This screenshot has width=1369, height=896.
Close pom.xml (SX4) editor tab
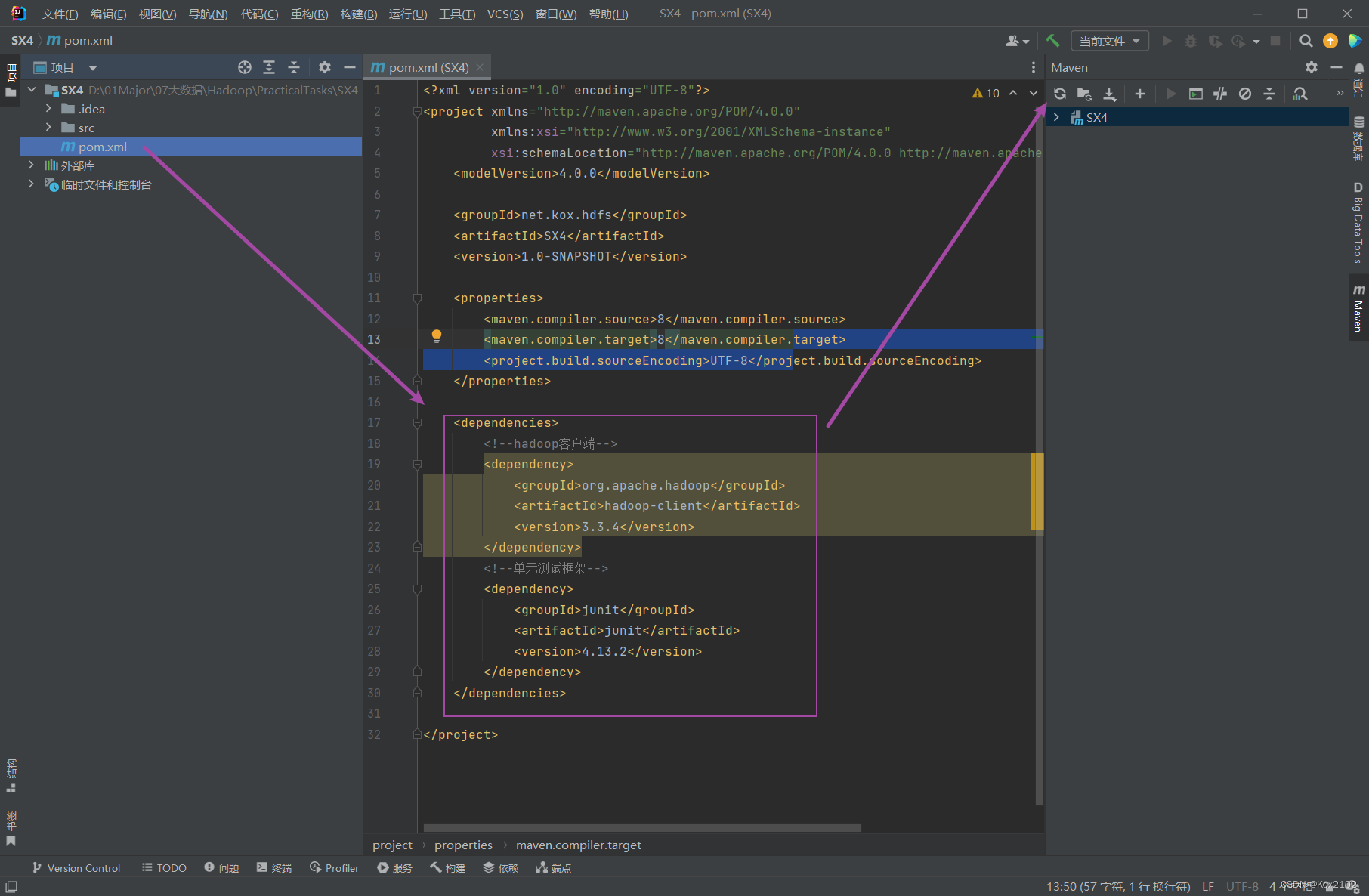pyautogui.click(x=481, y=67)
